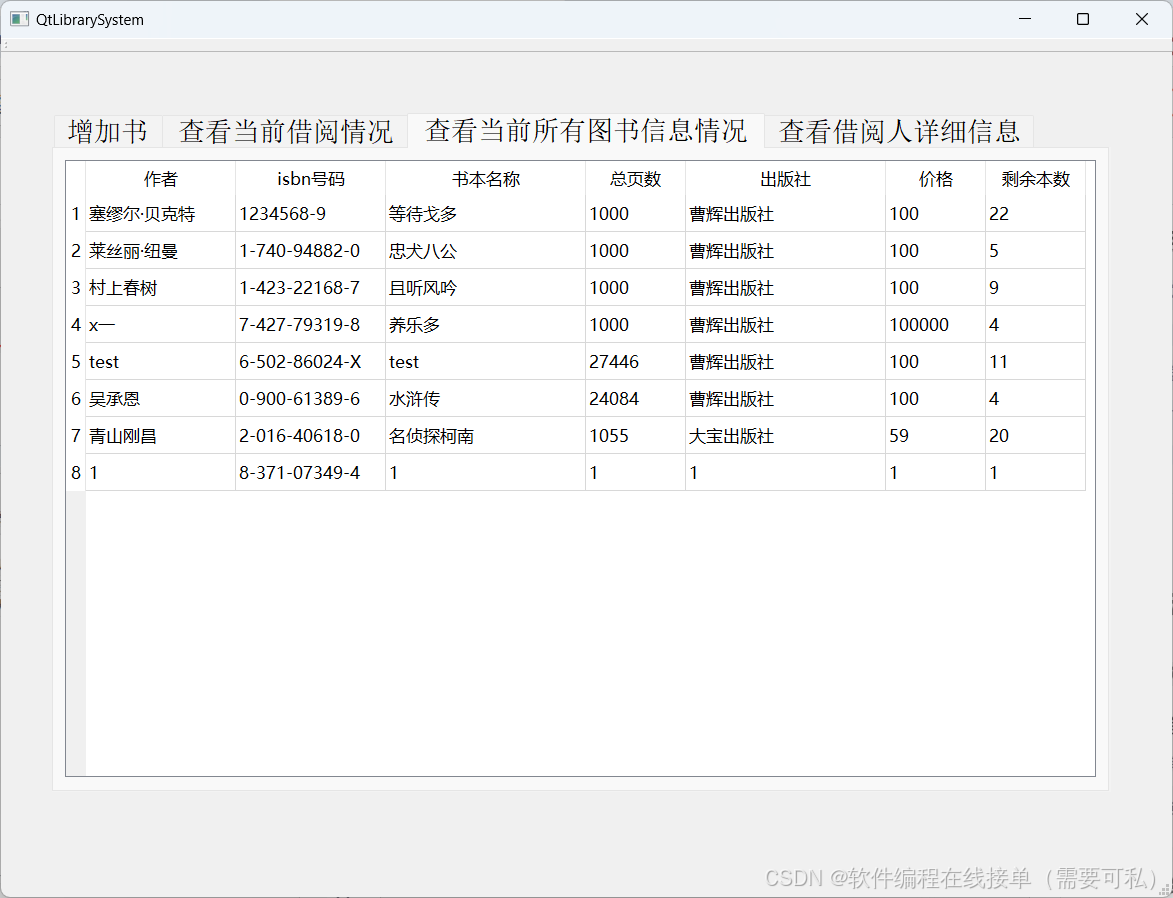Select ISBN cell 7-427-79319-8
1173x898 pixels.
click(310, 325)
